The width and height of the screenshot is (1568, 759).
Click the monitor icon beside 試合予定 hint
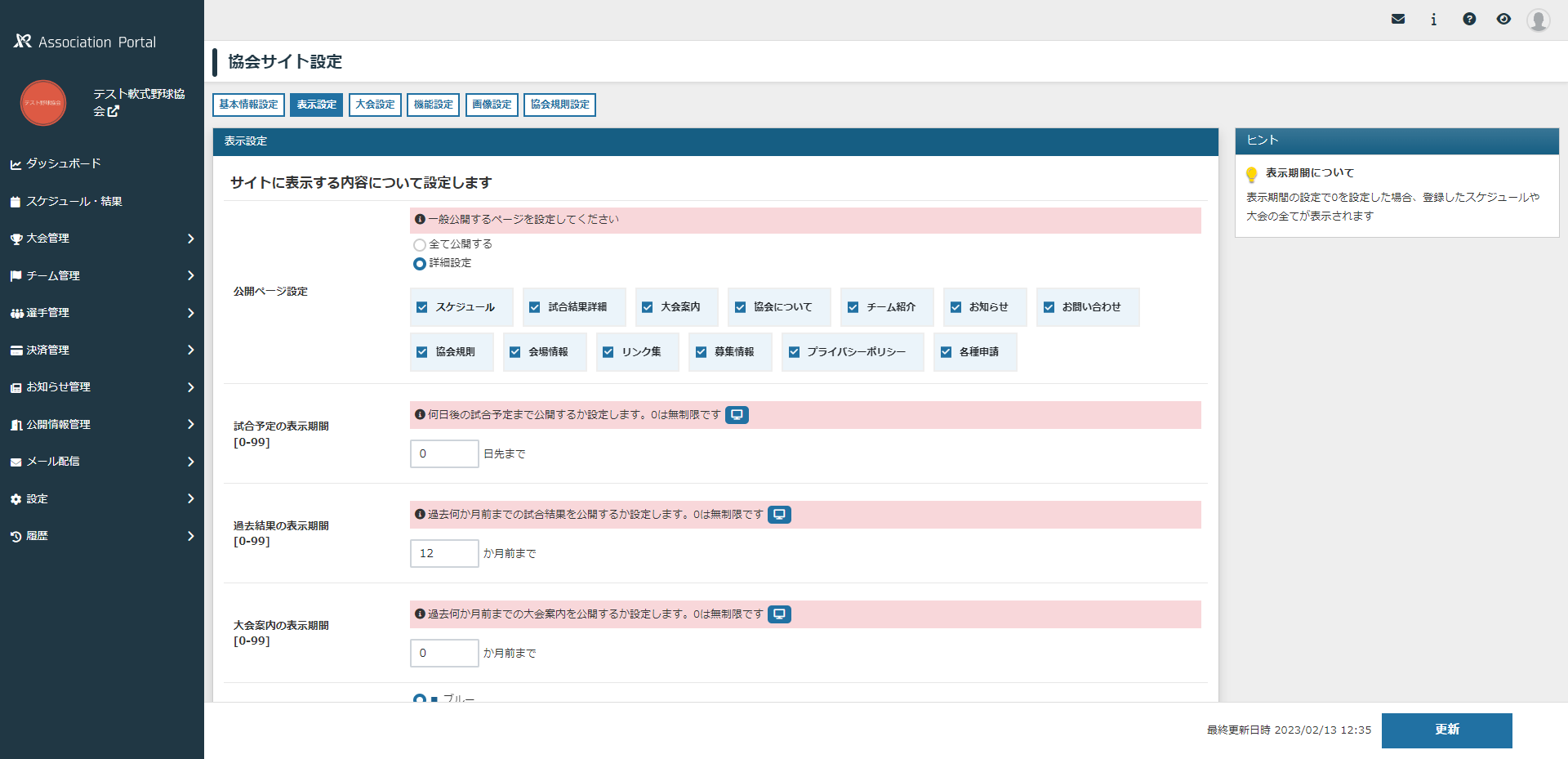pos(736,414)
